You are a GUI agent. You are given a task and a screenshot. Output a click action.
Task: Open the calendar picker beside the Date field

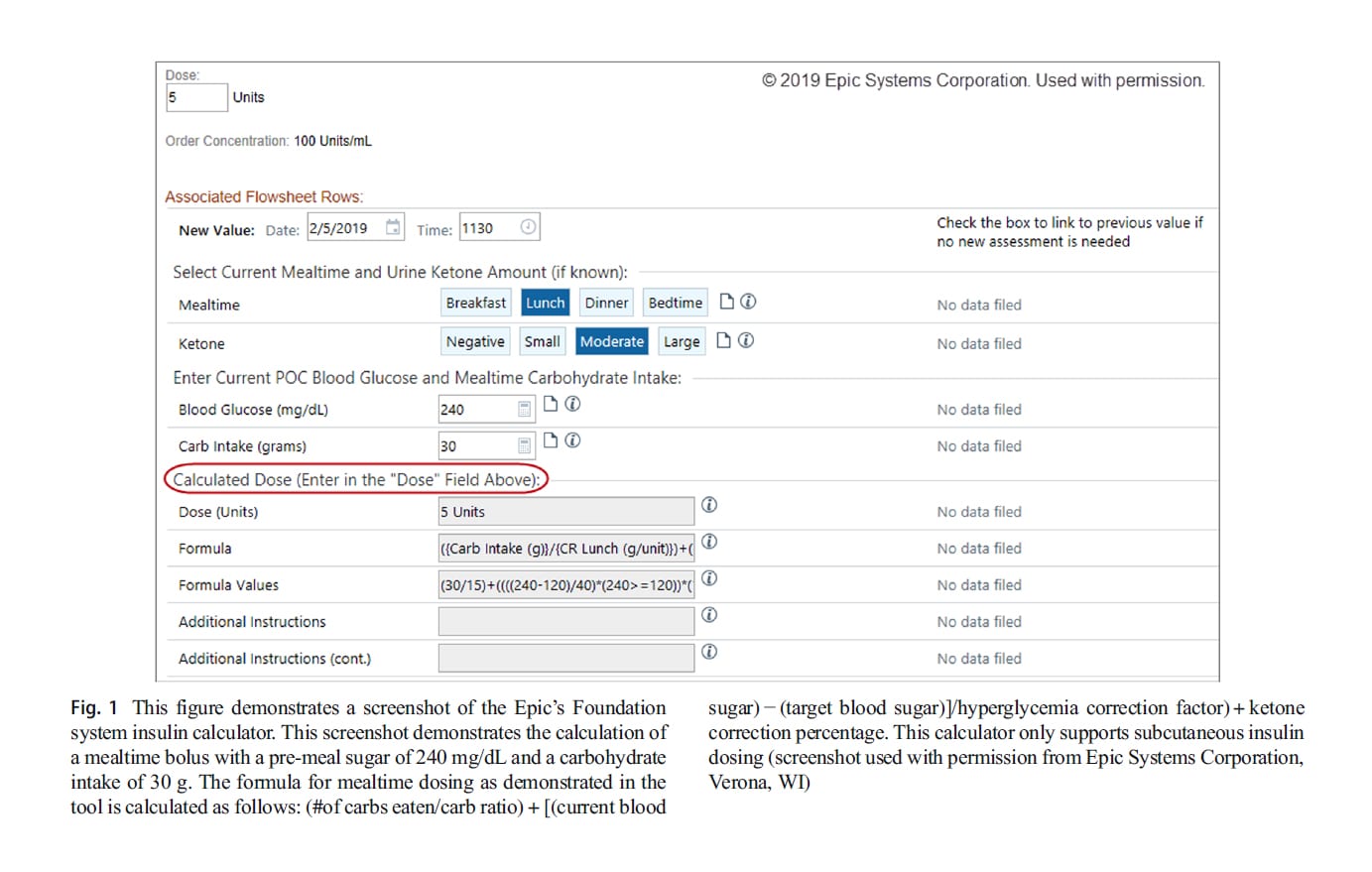tap(393, 227)
